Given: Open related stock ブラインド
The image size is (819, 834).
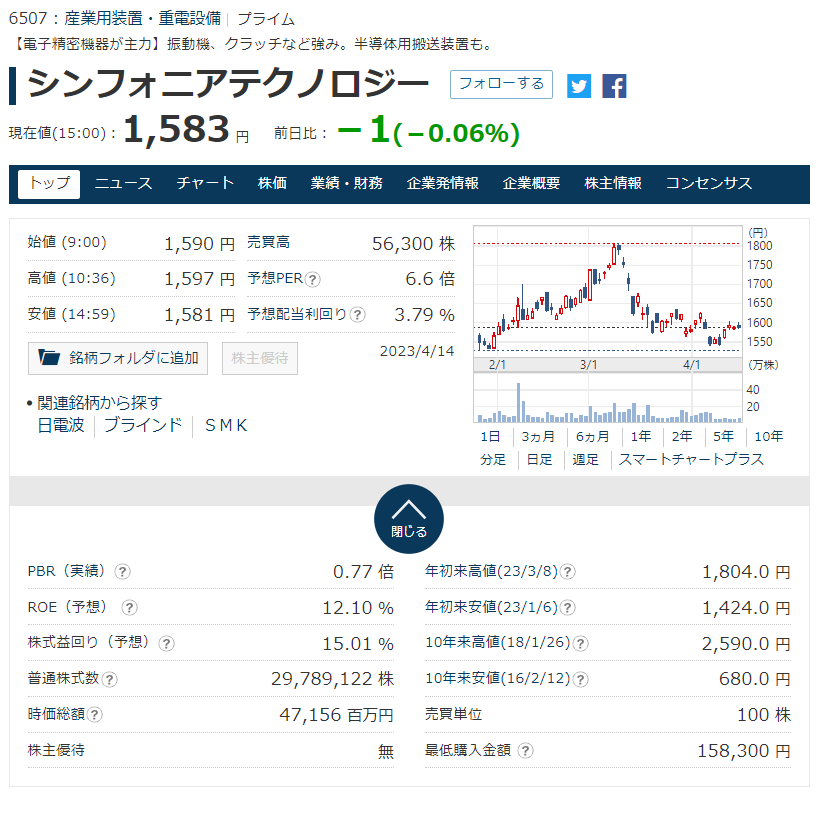Looking at the screenshot, I should tap(143, 426).
